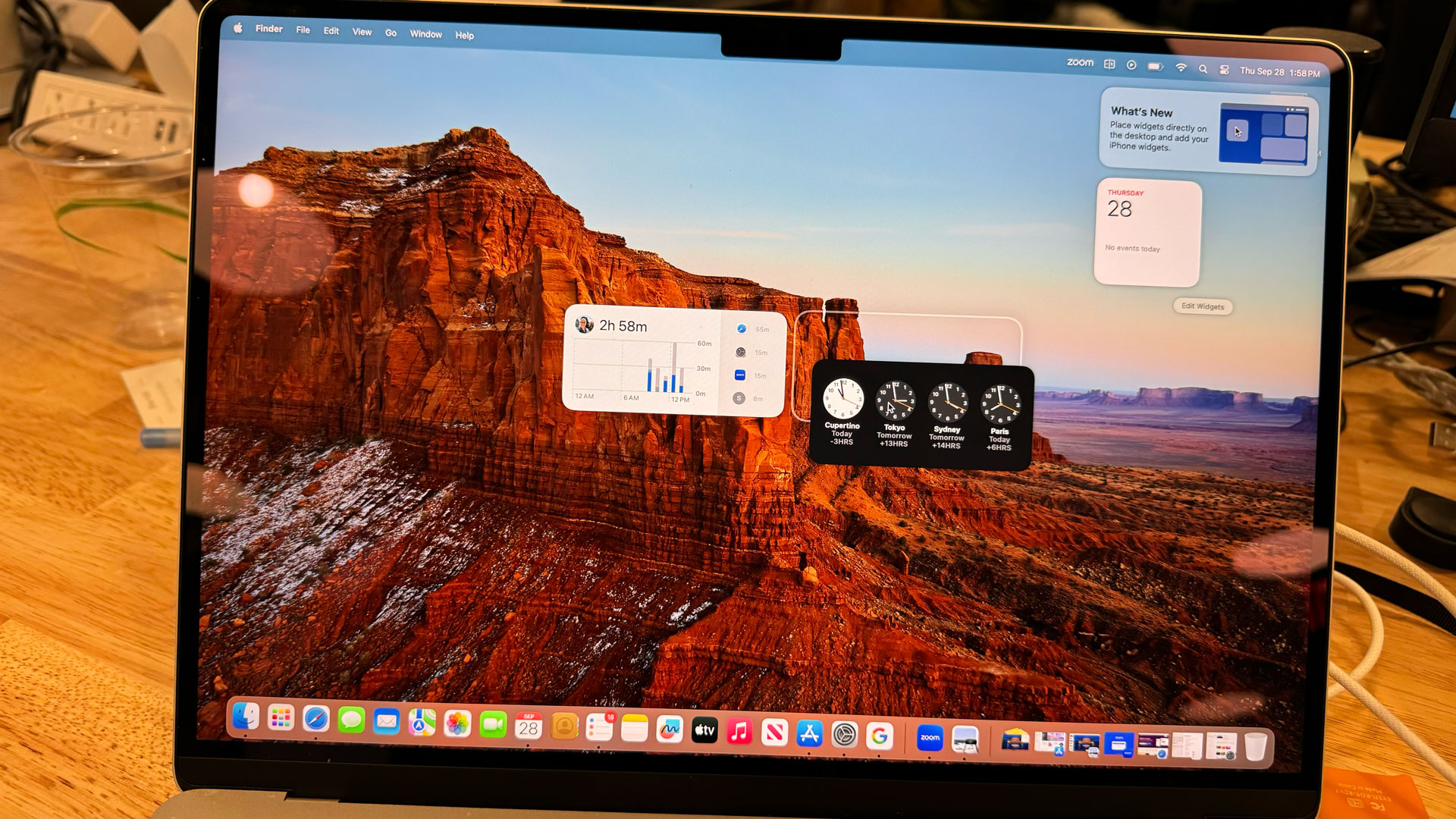Launch Safari from the Dock
The height and width of the screenshot is (819, 1456).
tap(316, 719)
